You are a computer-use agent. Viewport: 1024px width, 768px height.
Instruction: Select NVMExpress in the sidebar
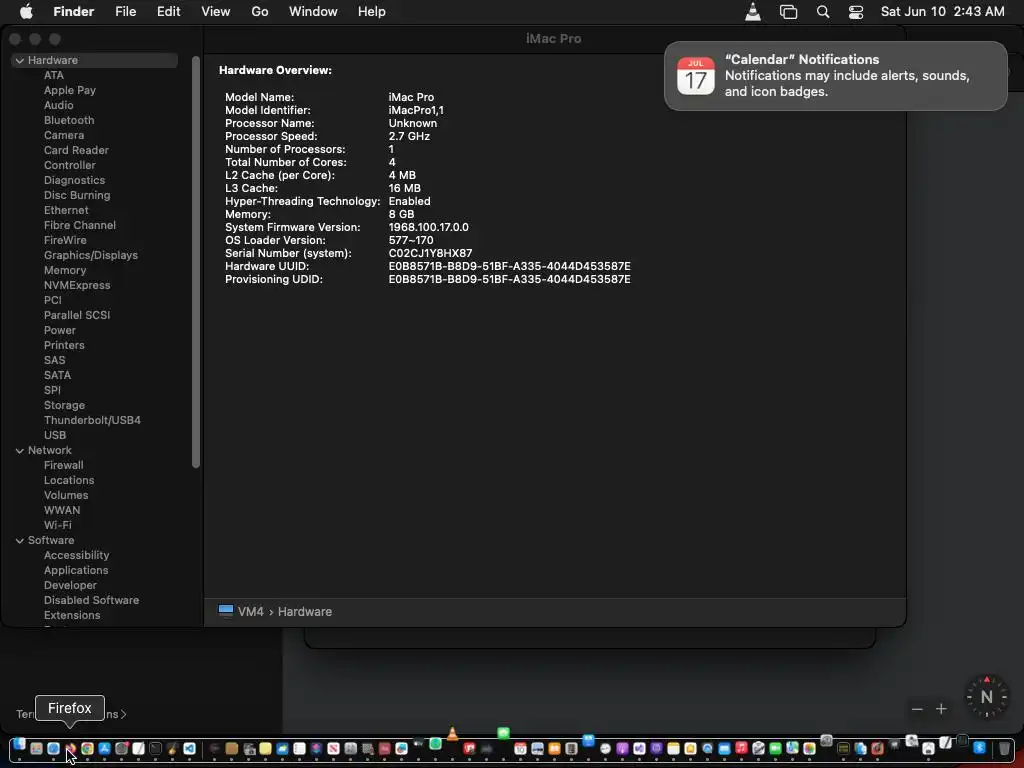77,285
